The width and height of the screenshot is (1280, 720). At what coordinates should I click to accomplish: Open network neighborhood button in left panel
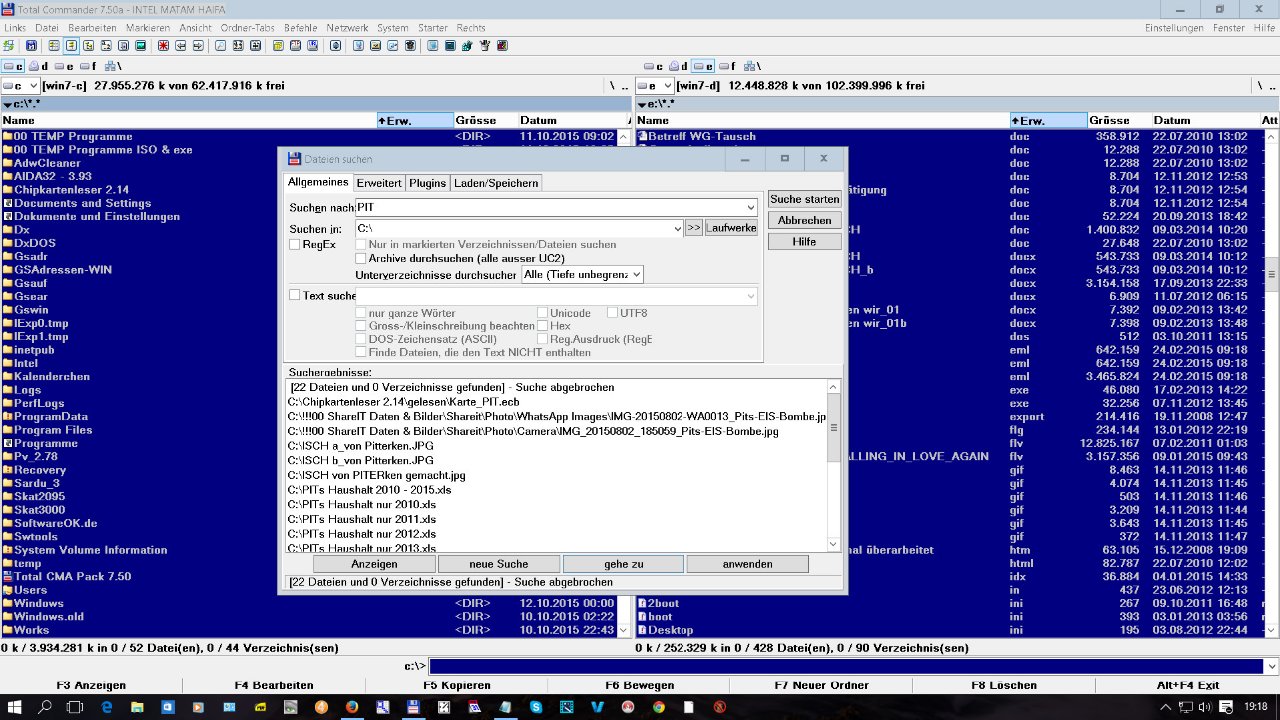(x=112, y=66)
